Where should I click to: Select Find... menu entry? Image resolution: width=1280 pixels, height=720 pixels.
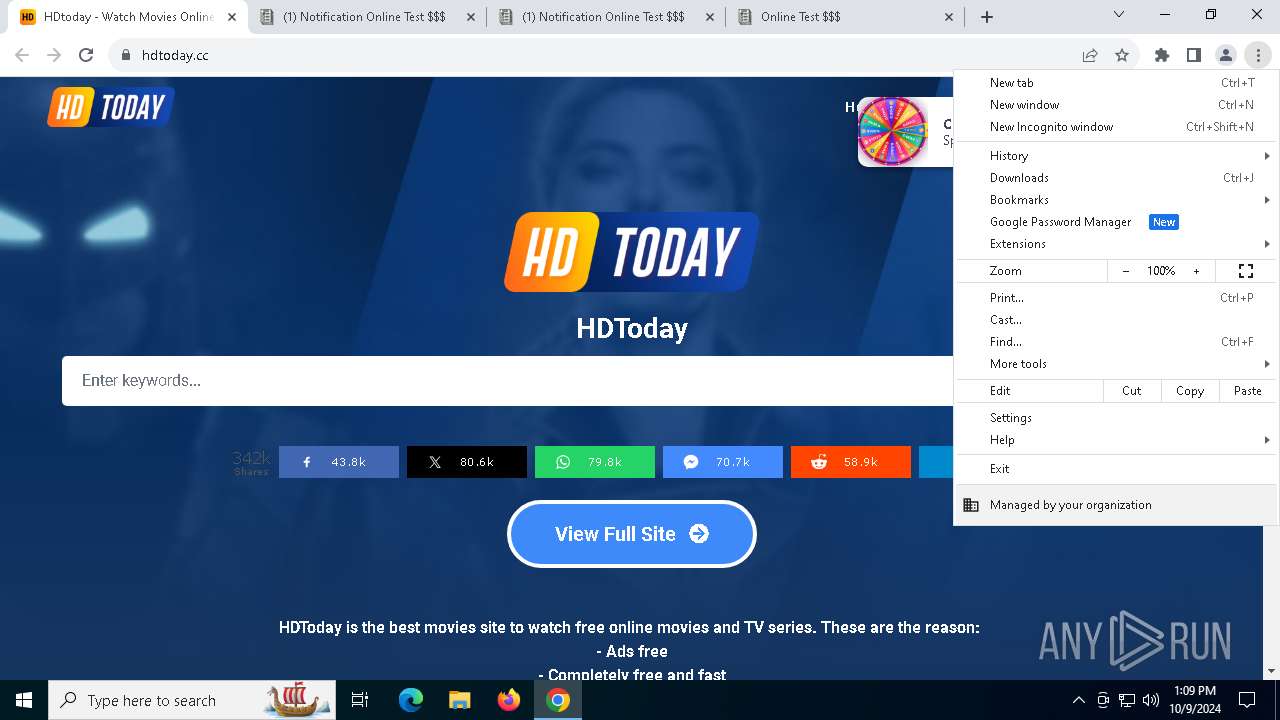pyautogui.click(x=1115, y=342)
